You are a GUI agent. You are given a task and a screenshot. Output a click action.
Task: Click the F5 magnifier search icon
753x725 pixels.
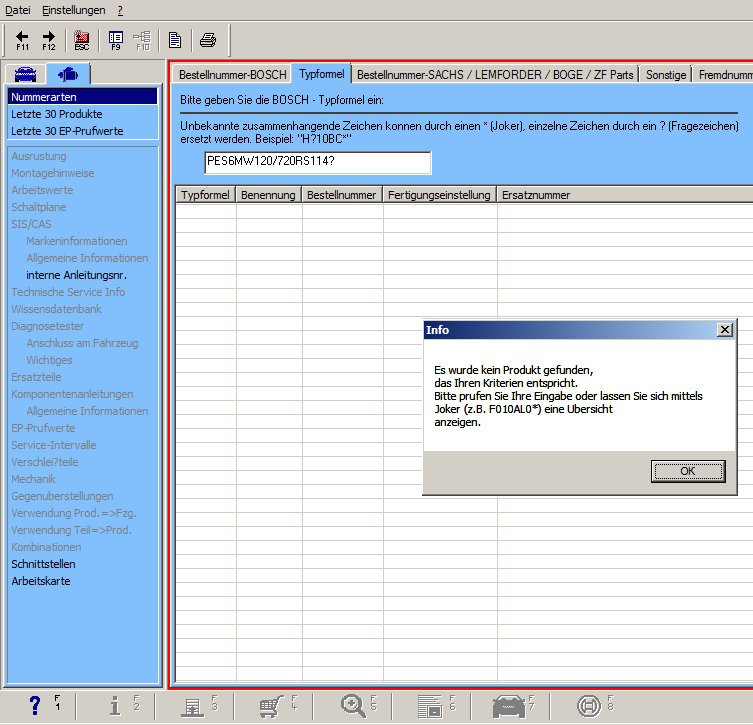(x=353, y=706)
